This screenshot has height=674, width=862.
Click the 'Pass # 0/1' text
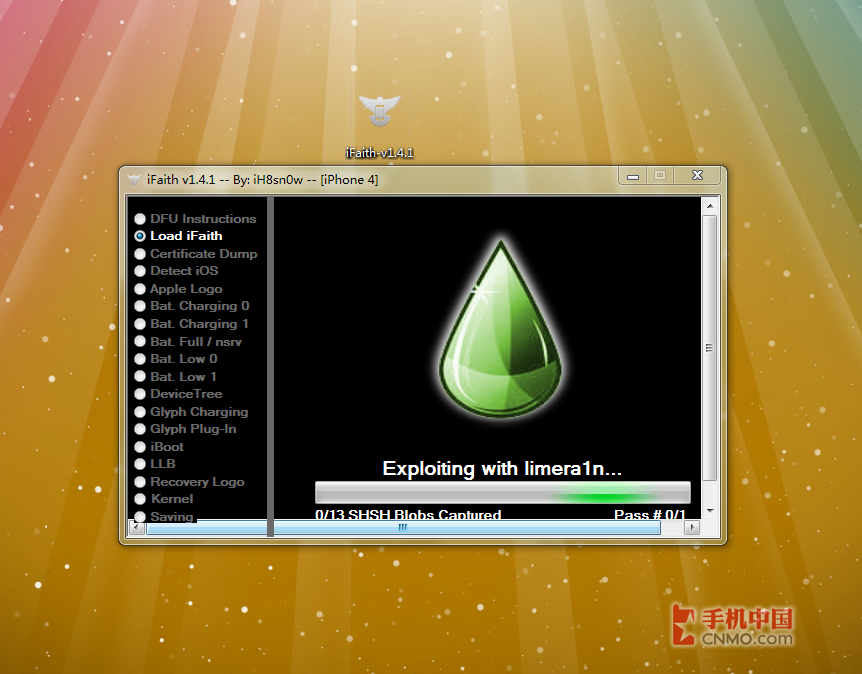pos(650,515)
